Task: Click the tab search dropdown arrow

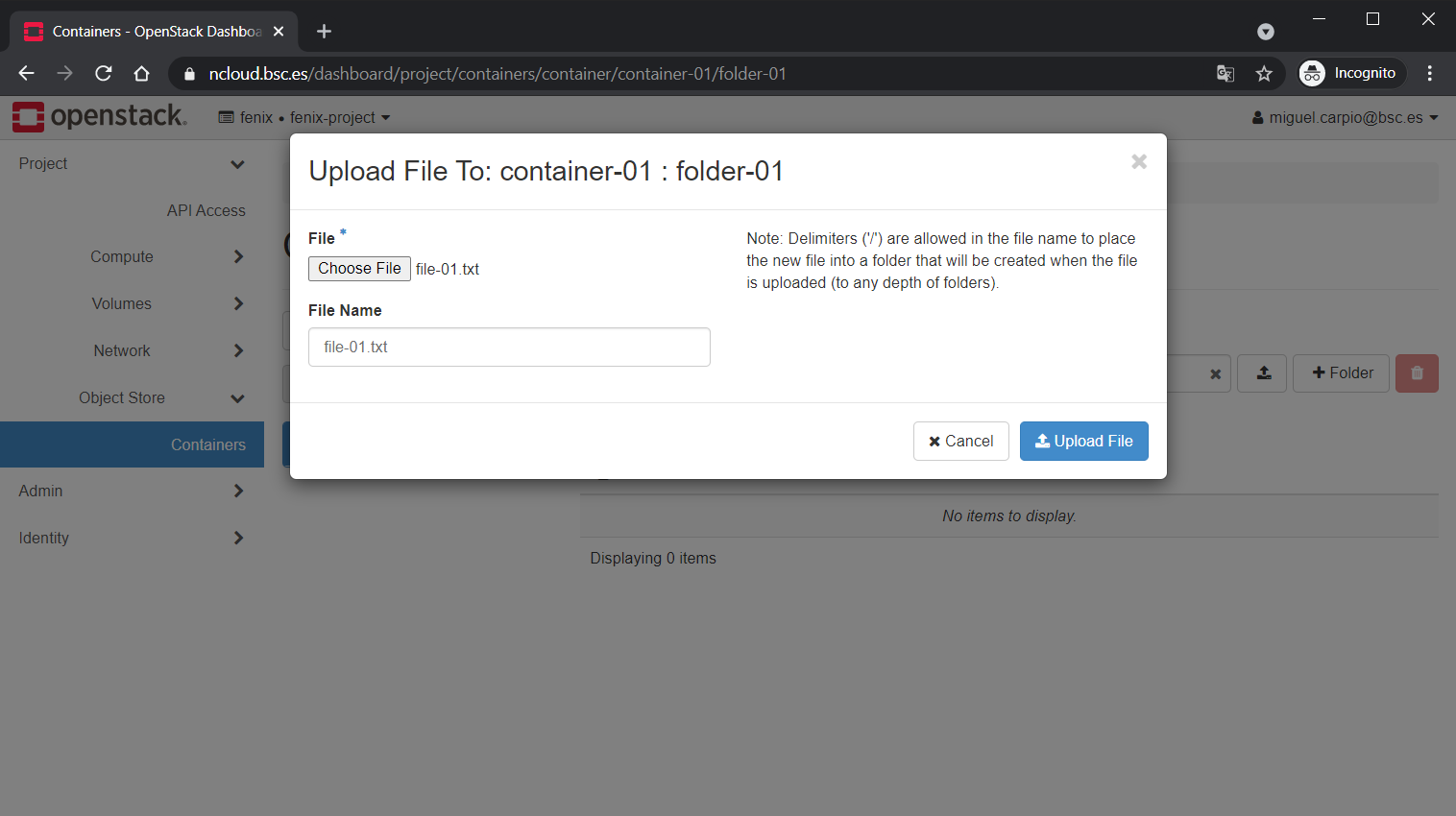Action: coord(1266,32)
